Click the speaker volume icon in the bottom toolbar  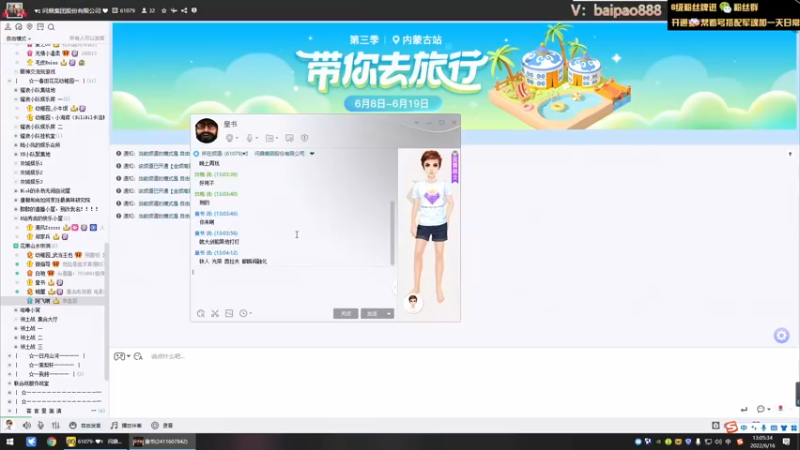(27, 426)
